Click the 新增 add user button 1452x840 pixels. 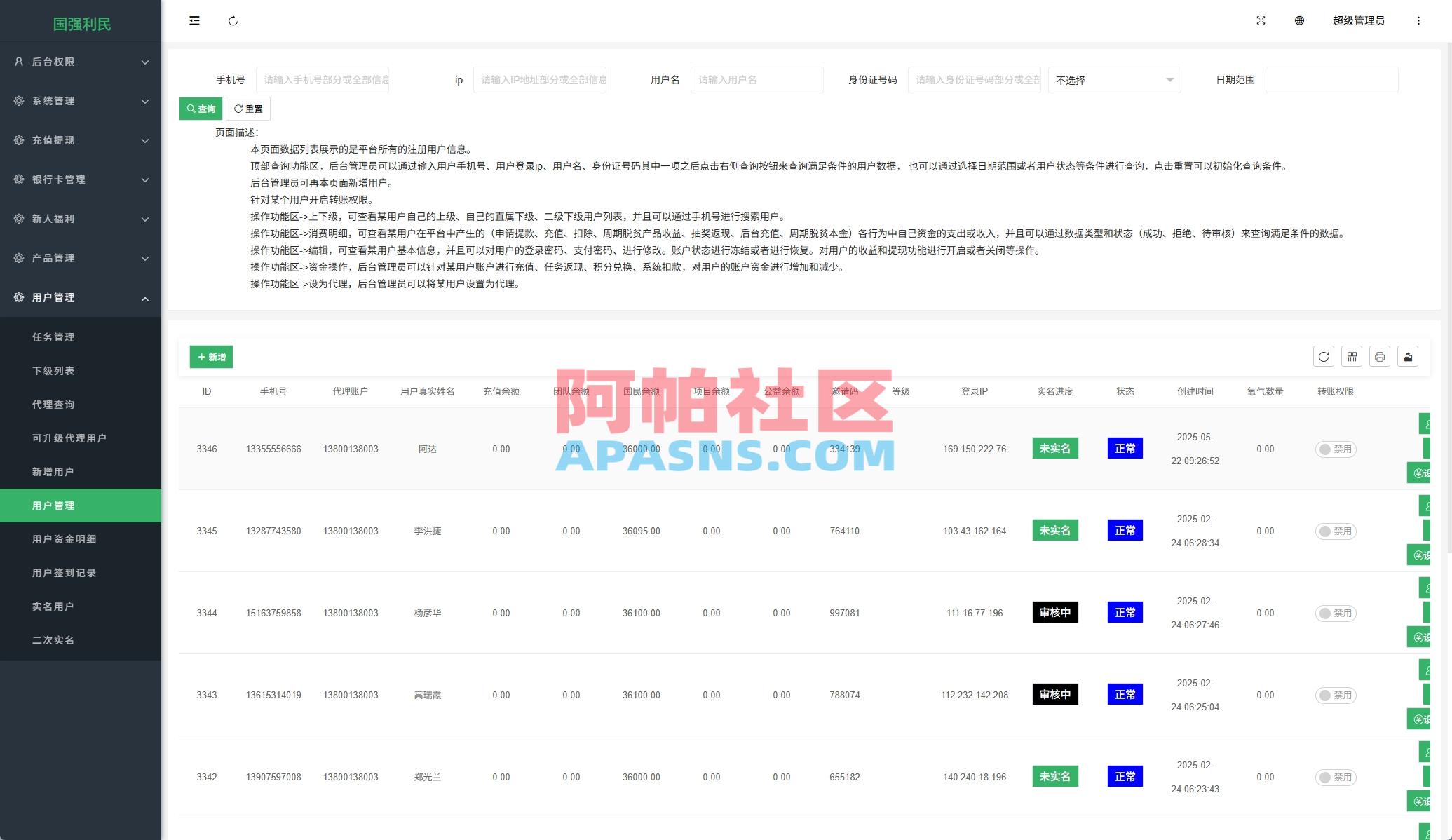211,357
